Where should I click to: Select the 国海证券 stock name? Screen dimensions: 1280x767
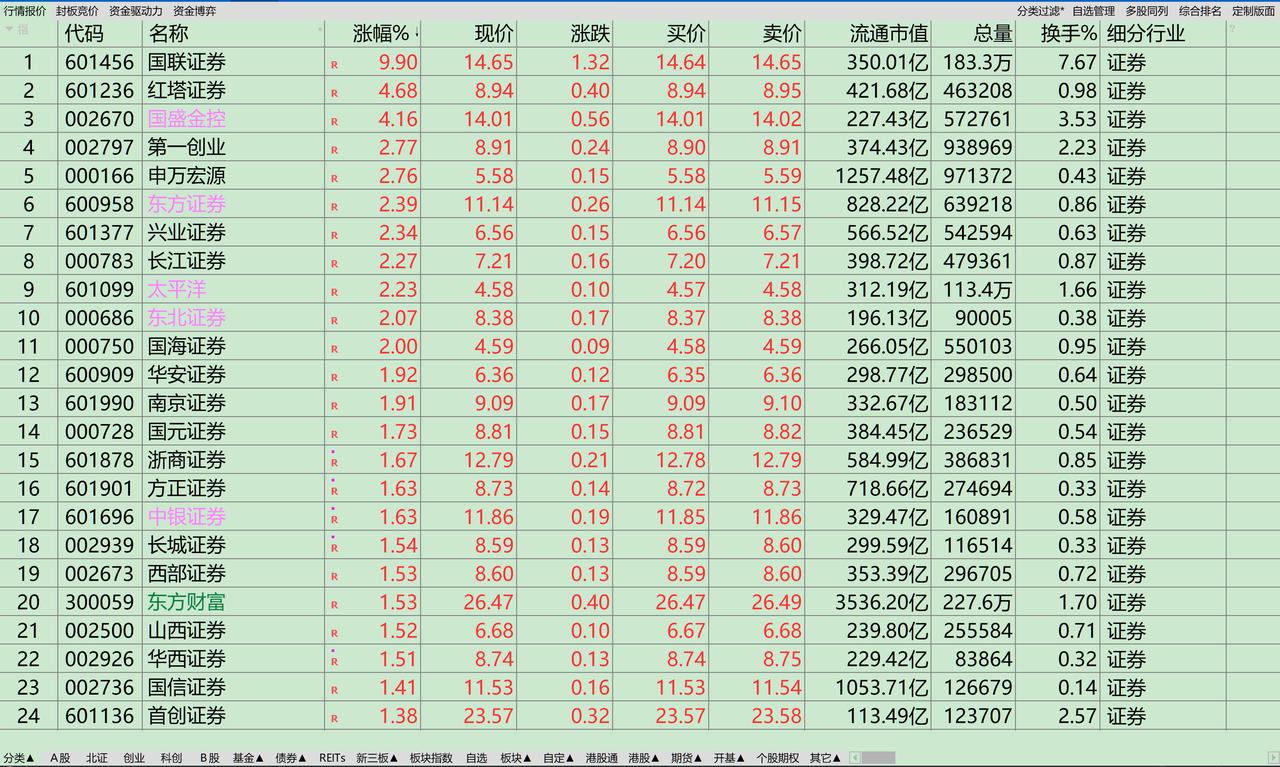[187, 347]
